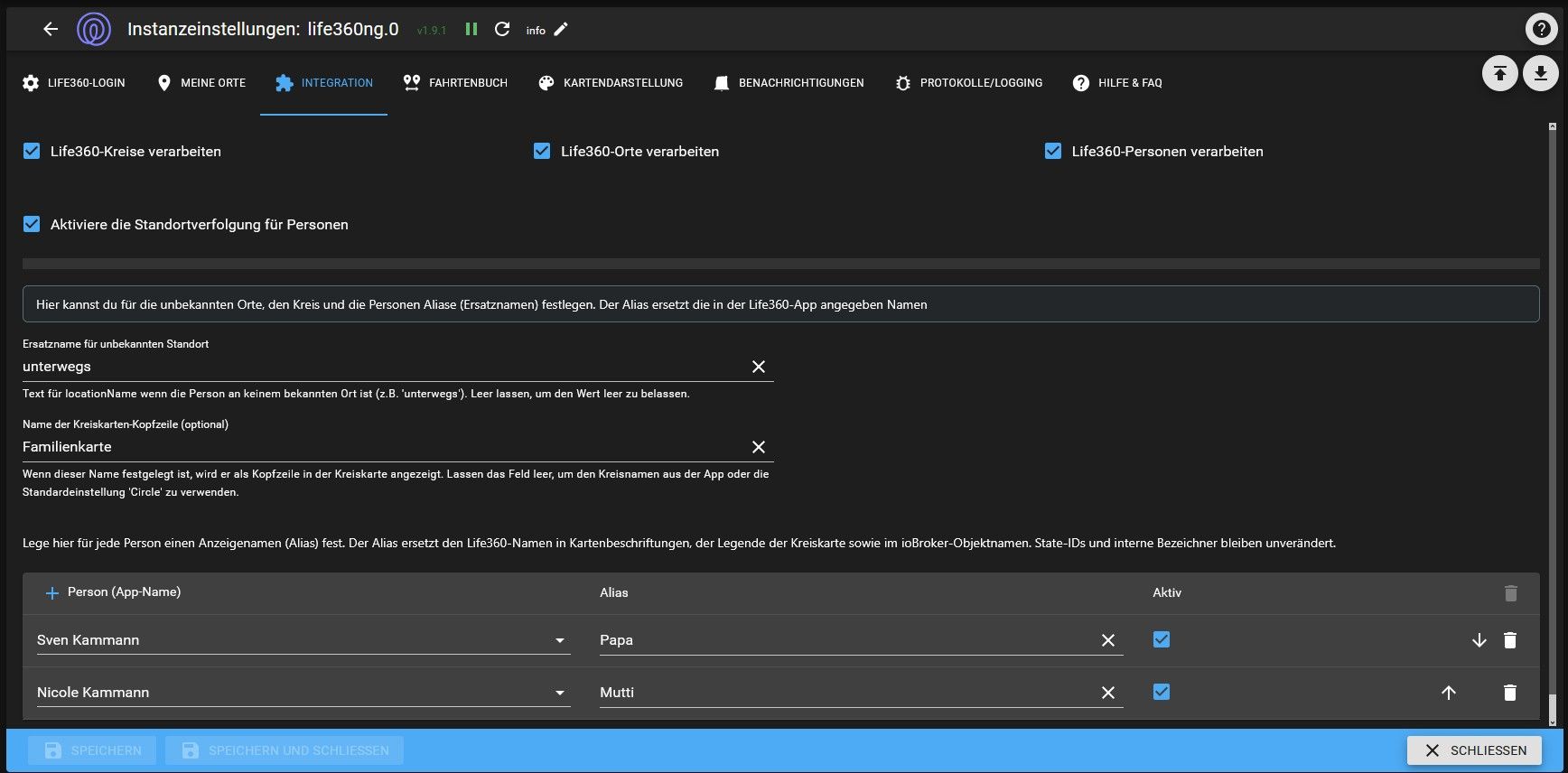Disable Standortverfolgung für Personen
Viewport: 1568px width, 773px height.
[x=32, y=224]
